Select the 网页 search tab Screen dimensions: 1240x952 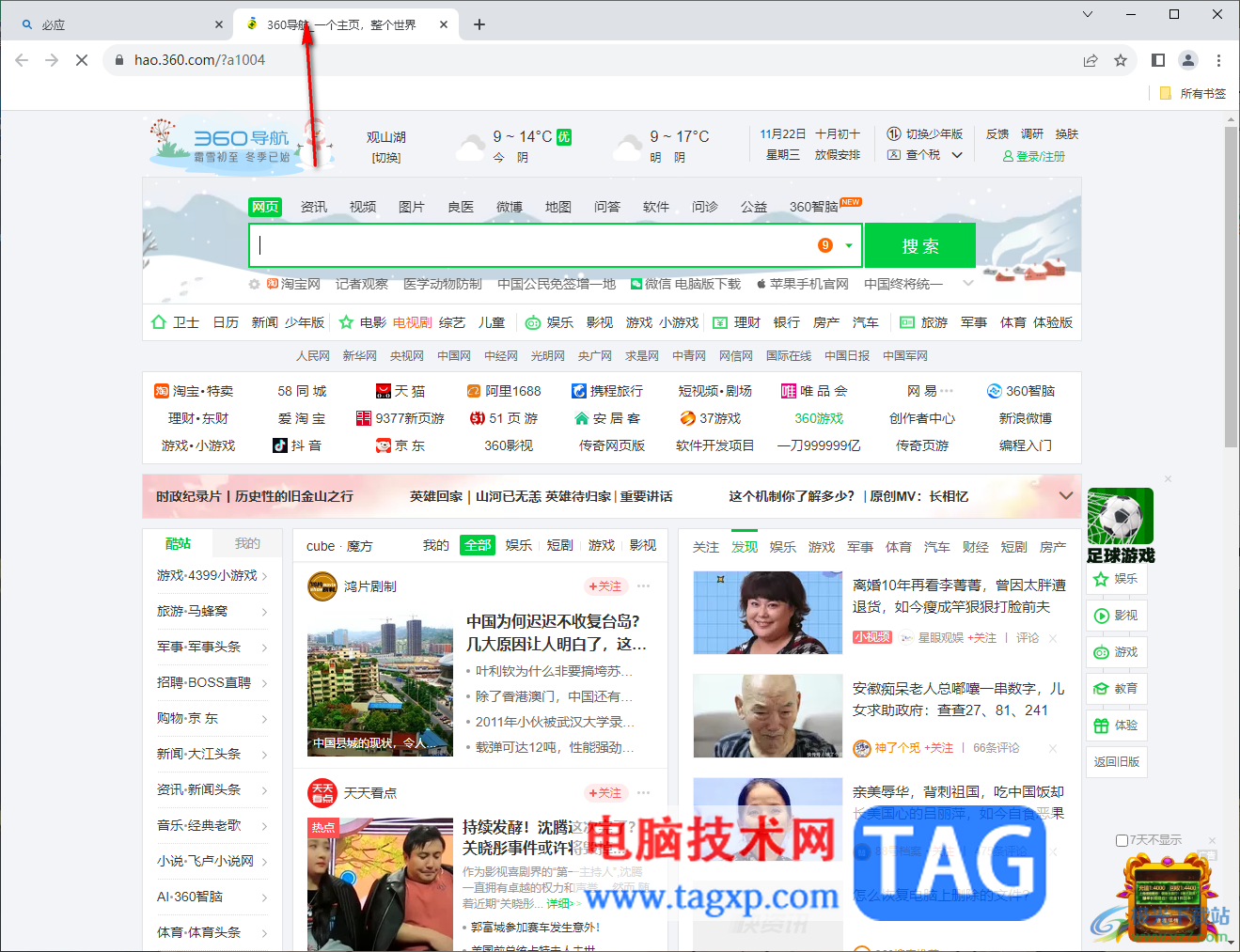click(x=265, y=207)
